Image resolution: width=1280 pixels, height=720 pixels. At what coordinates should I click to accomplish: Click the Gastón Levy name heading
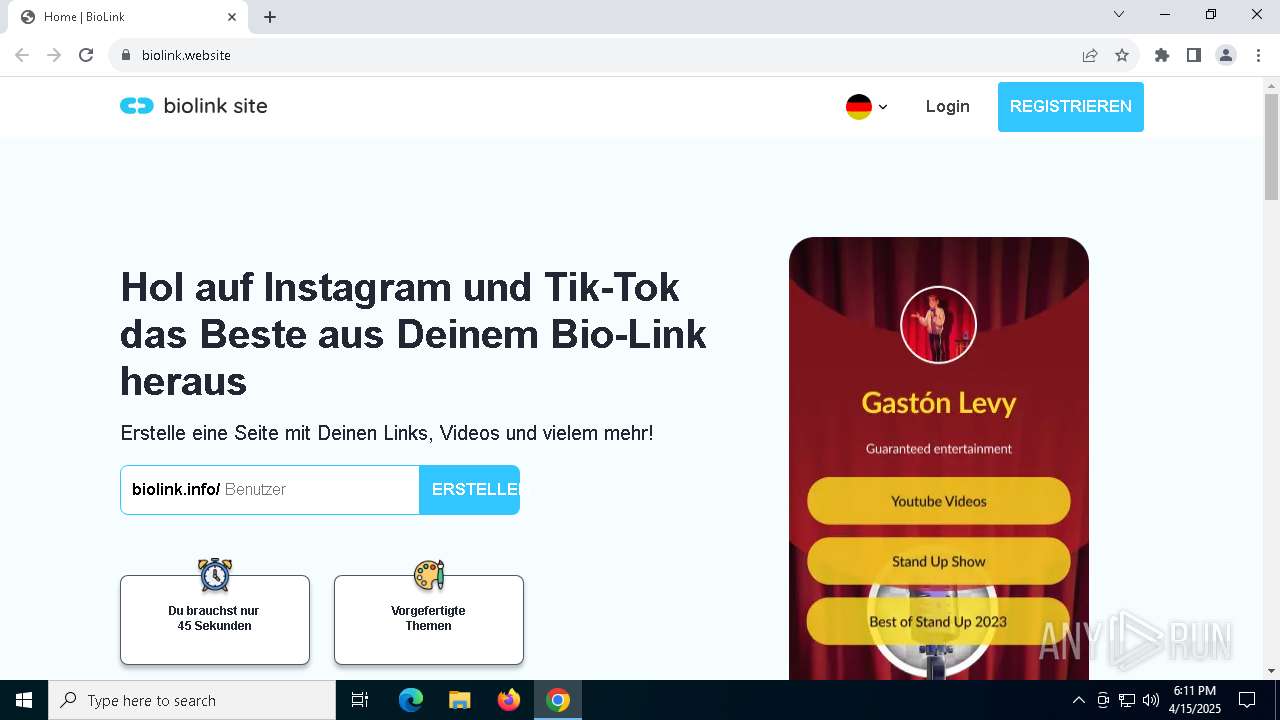(x=938, y=403)
